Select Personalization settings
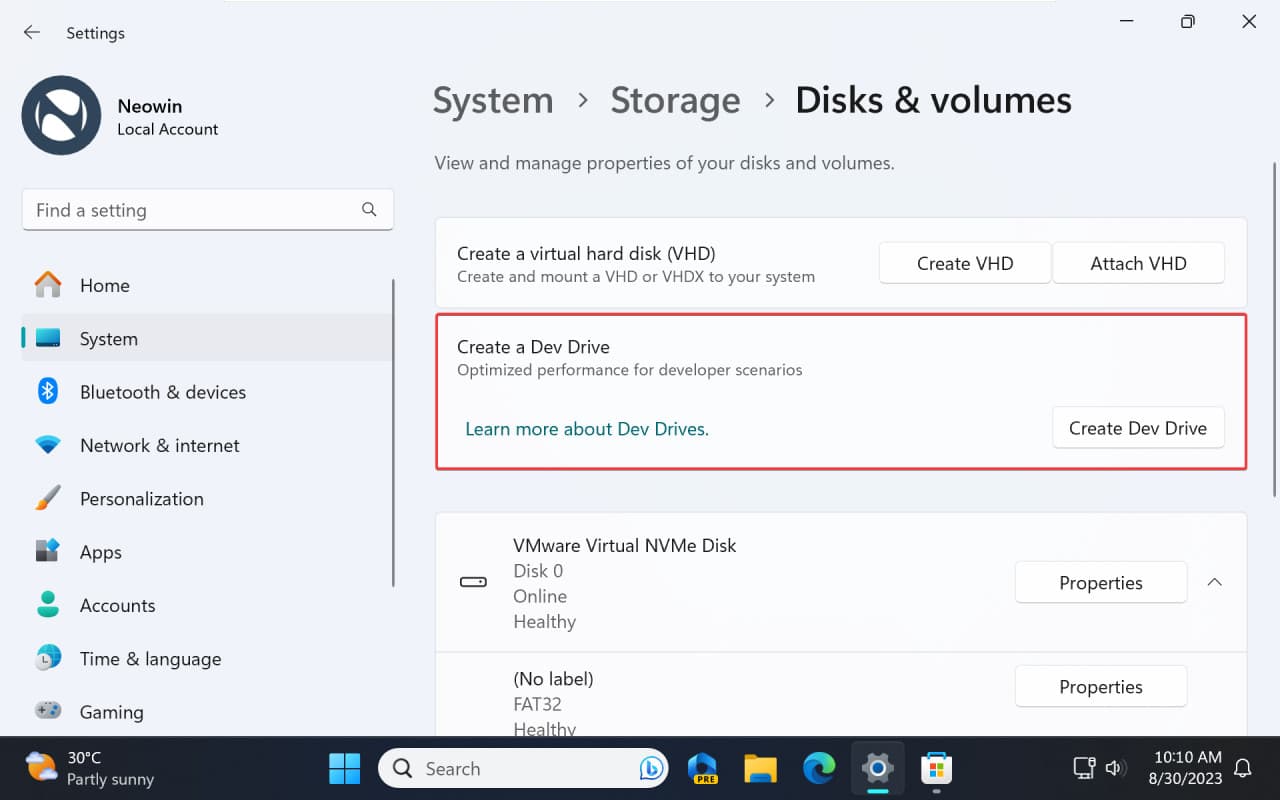 141,498
